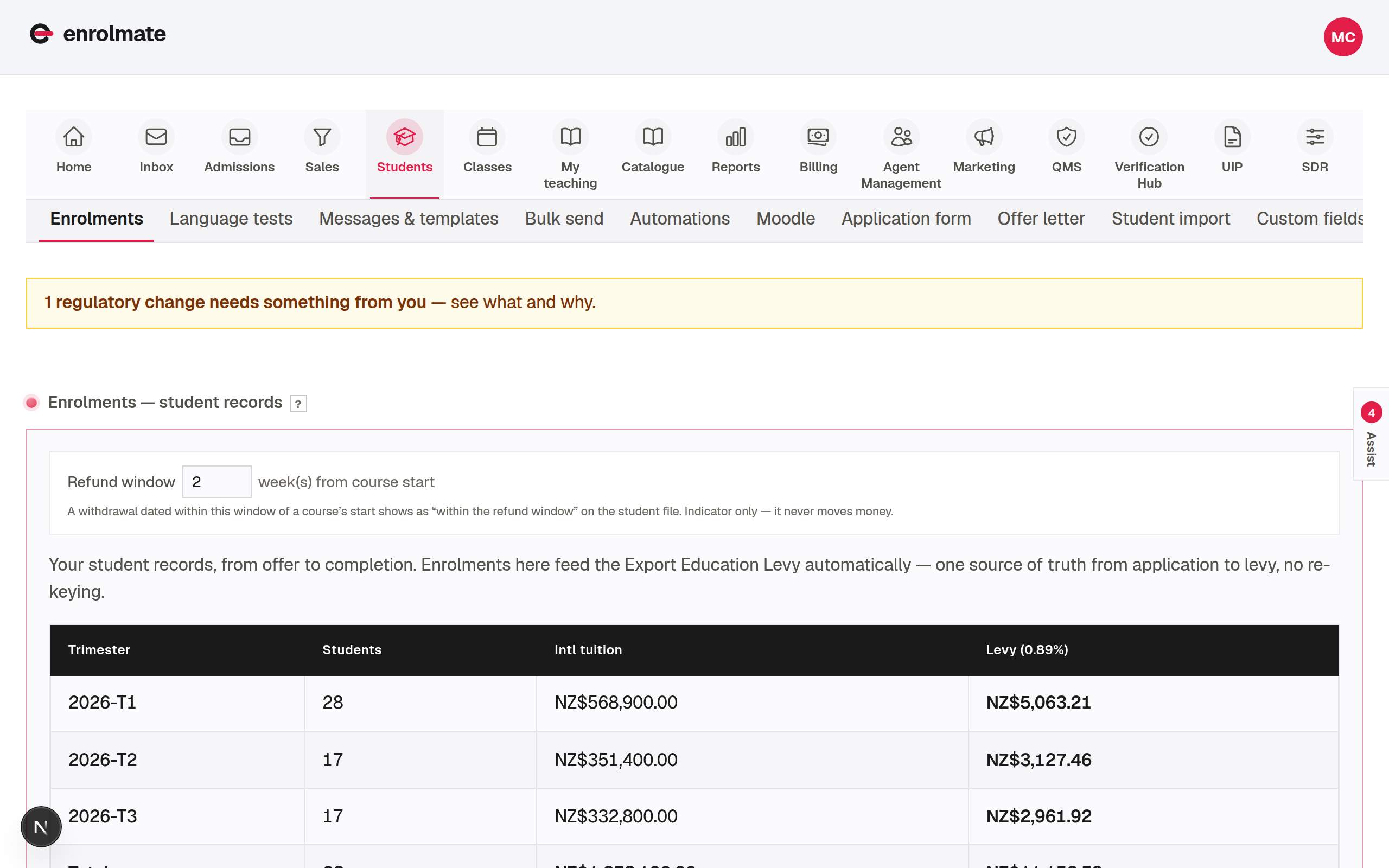The height and width of the screenshot is (868, 1389).
Task: Open the MC user avatar menu
Action: (x=1343, y=37)
